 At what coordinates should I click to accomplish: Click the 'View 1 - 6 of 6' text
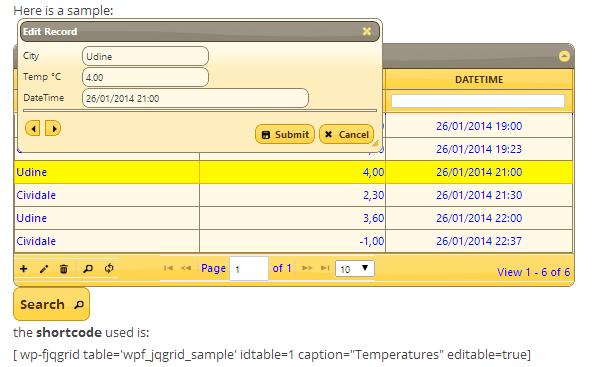coord(533,272)
